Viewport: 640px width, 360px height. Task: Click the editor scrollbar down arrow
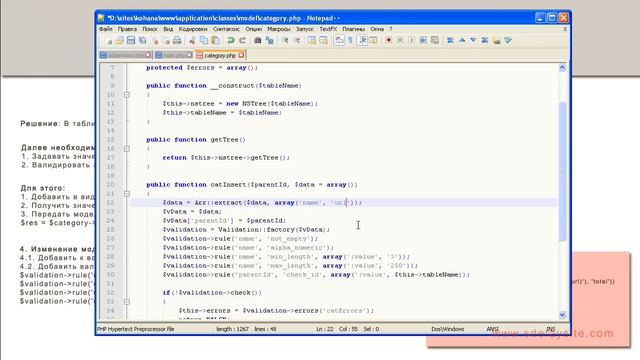(562, 315)
